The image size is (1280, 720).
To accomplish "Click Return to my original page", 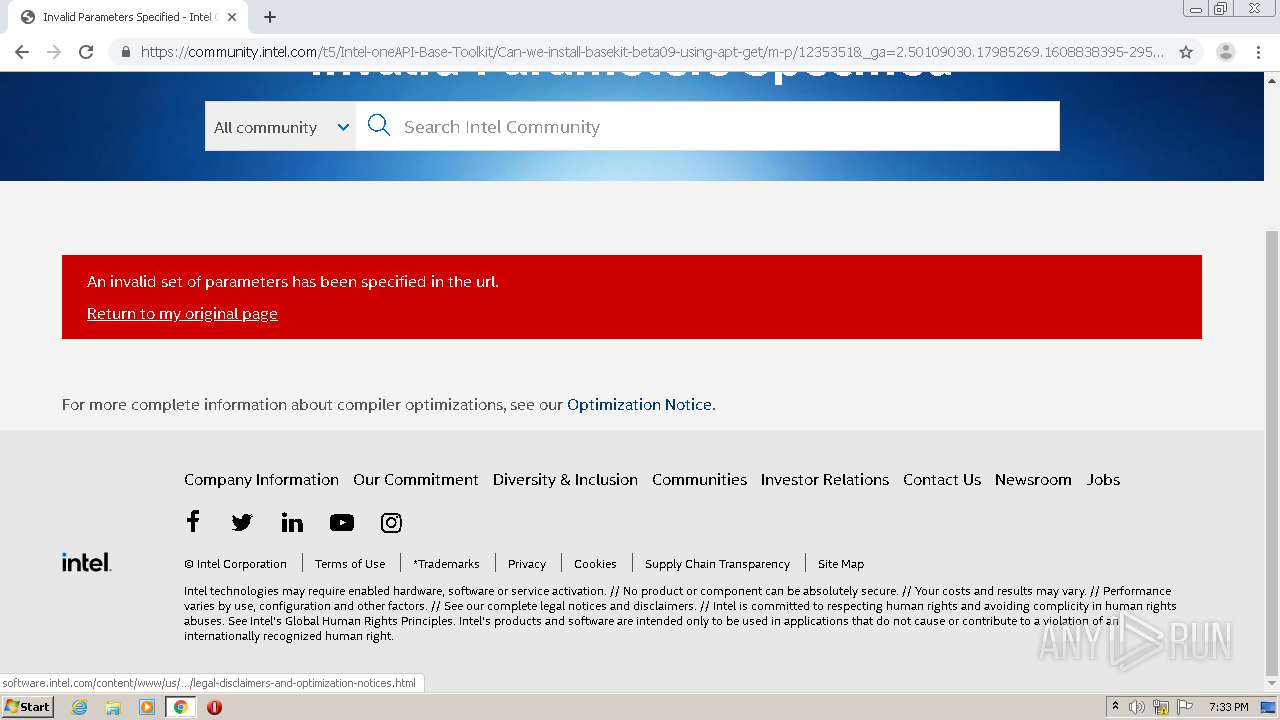I will (182, 313).
